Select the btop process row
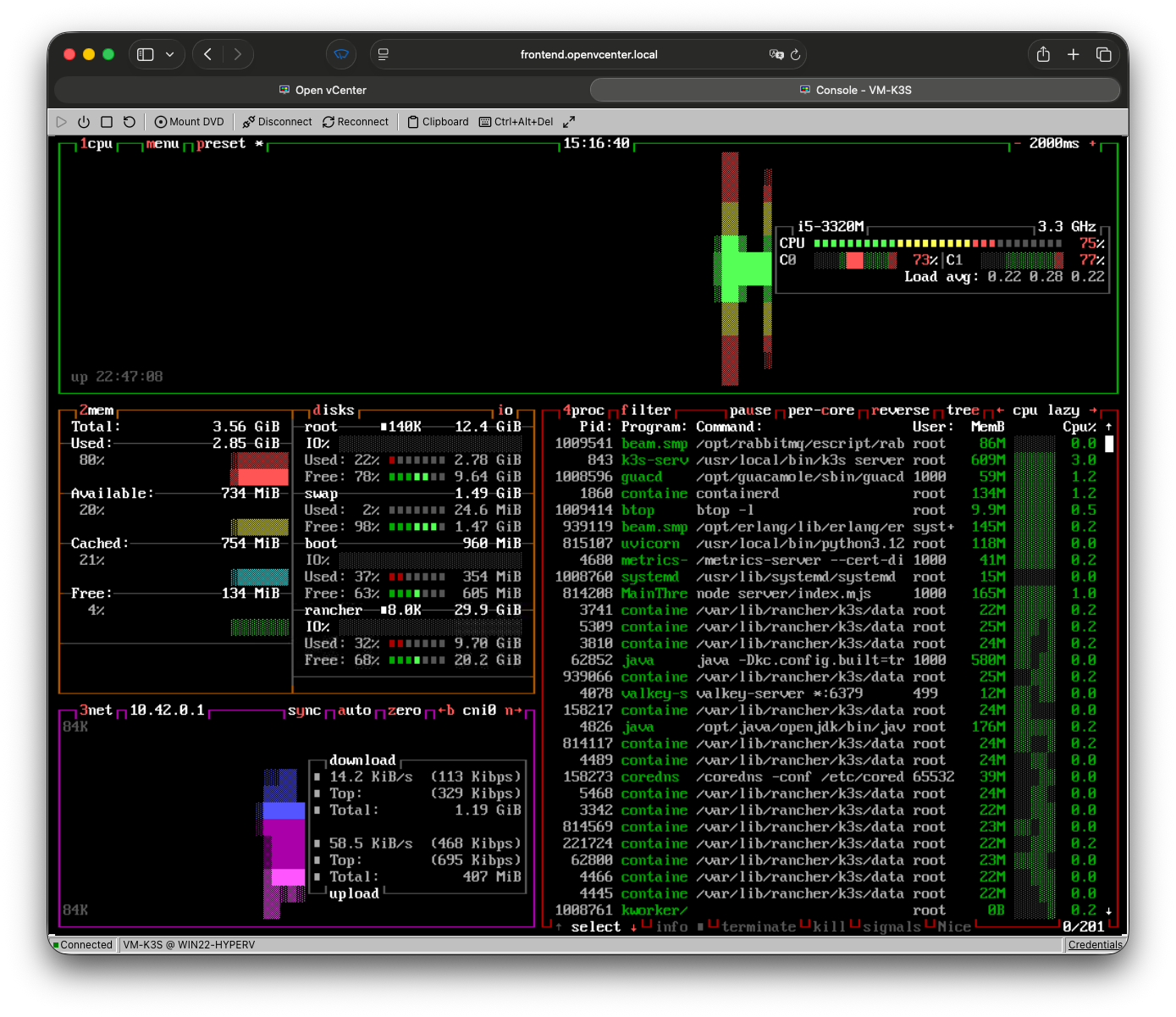The image size is (1176, 1017). click(825, 511)
